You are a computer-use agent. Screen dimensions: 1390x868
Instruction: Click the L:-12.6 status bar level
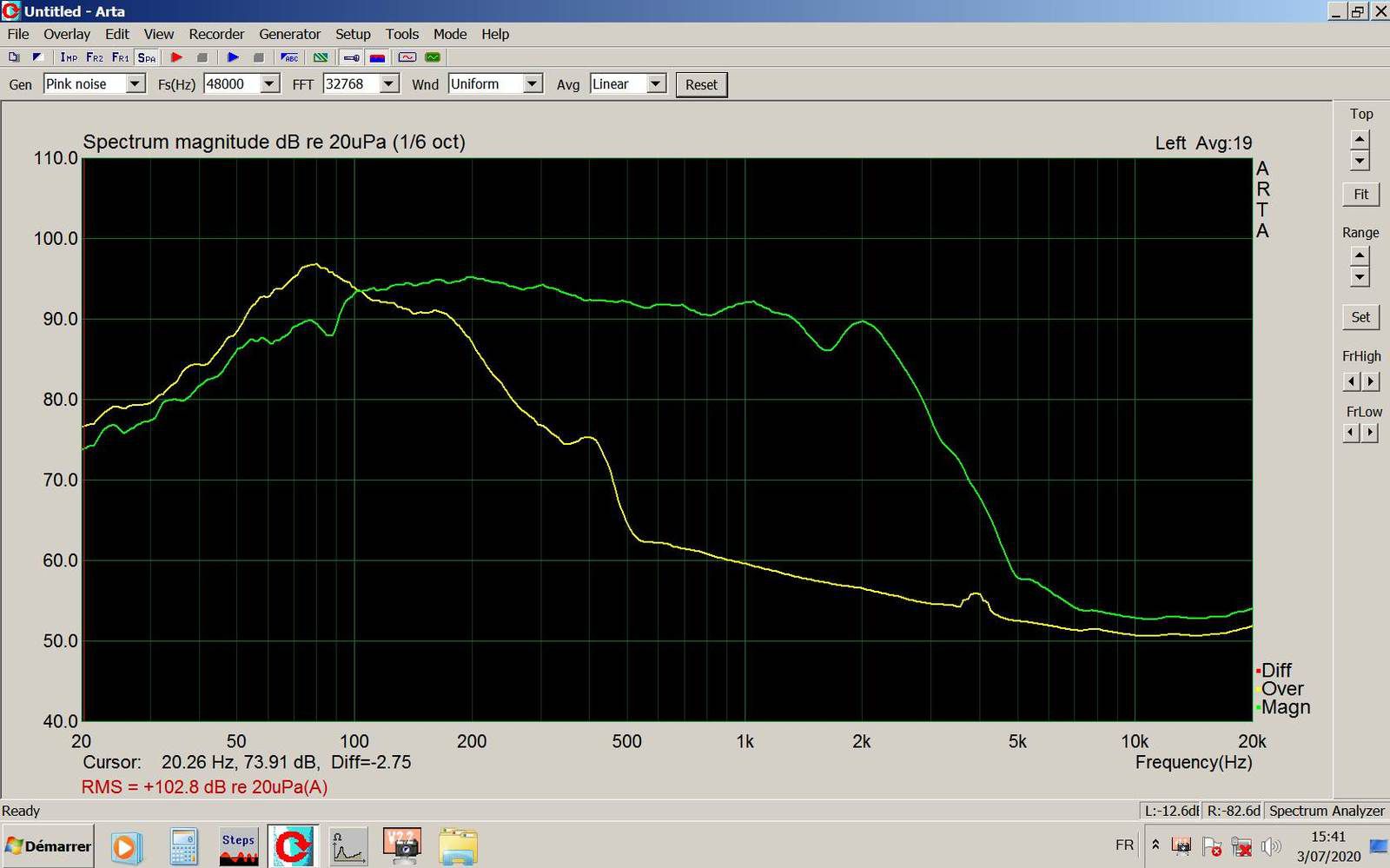[1171, 811]
